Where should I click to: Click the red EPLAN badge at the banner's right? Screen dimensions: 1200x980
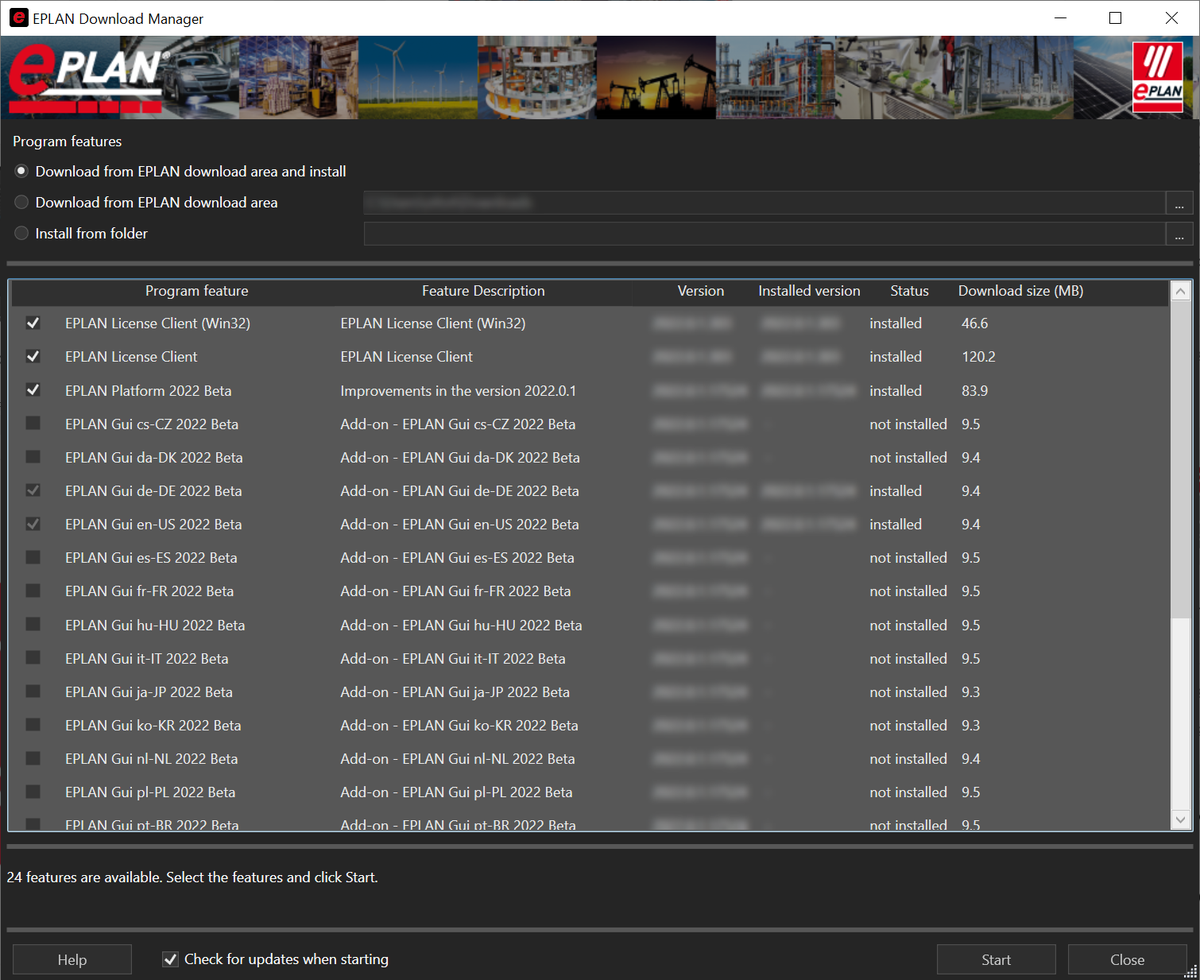(1157, 76)
